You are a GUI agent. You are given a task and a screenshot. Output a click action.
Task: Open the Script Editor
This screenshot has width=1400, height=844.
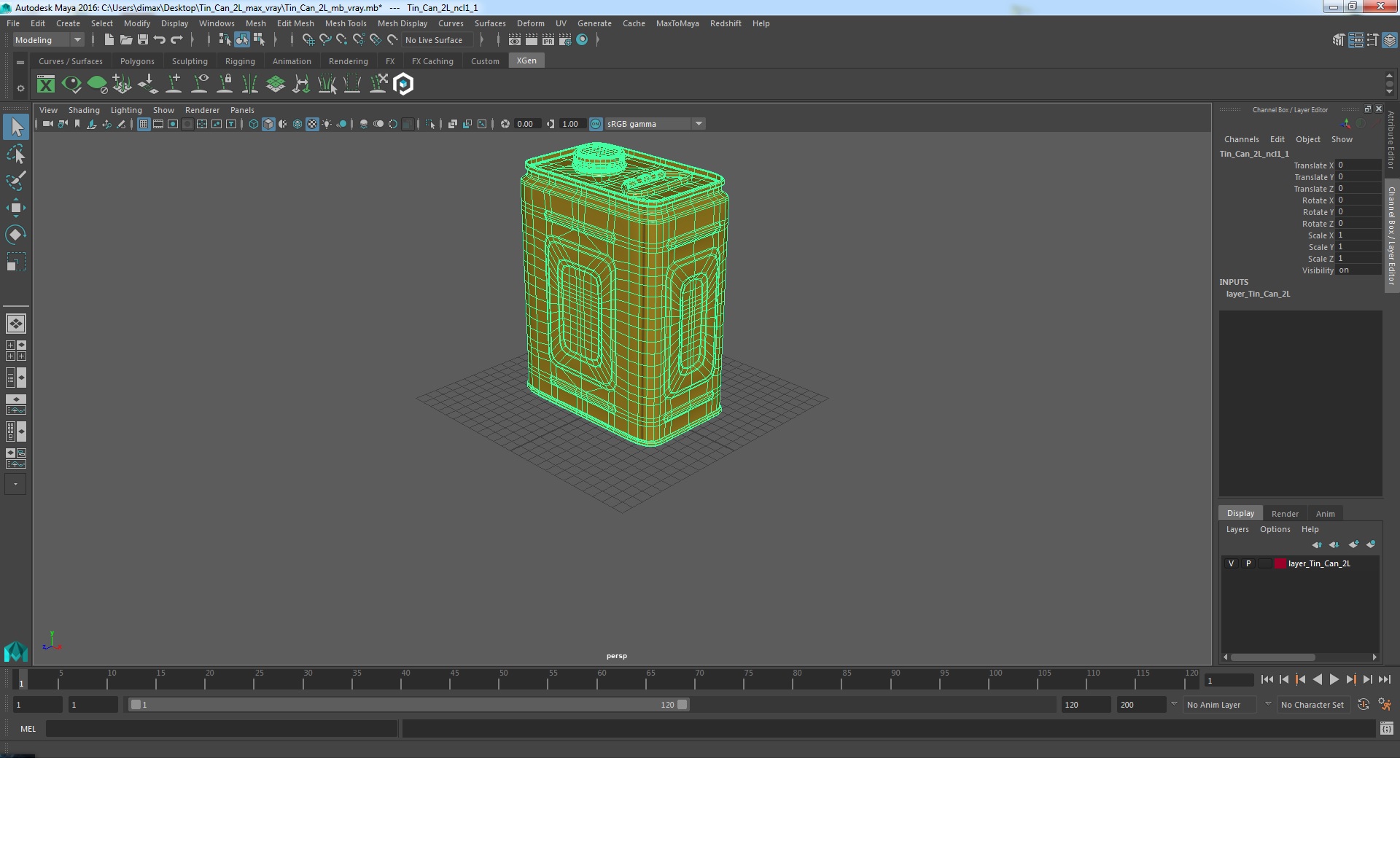coord(1387,728)
